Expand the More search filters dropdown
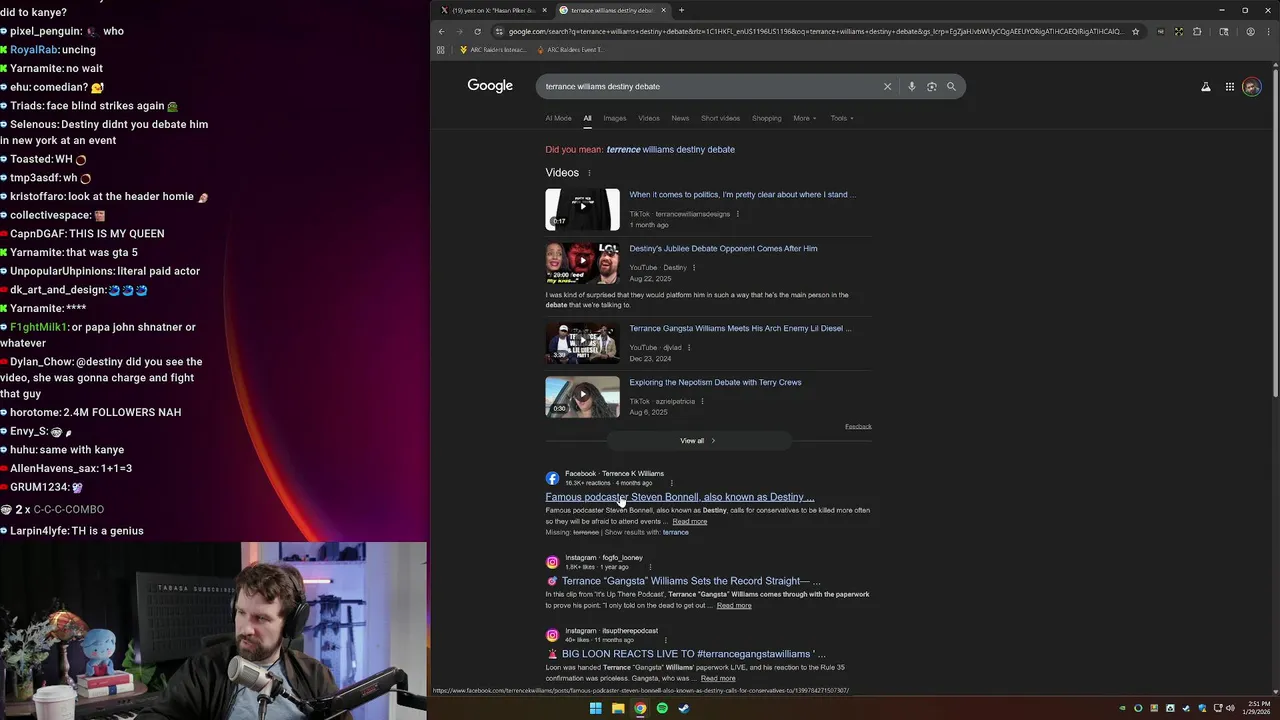Screen dimensions: 1280x720 (x=804, y=118)
